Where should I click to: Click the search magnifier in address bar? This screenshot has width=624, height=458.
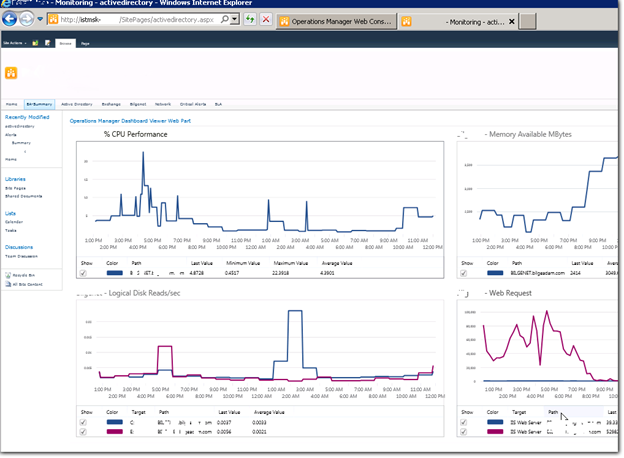pos(224,19)
